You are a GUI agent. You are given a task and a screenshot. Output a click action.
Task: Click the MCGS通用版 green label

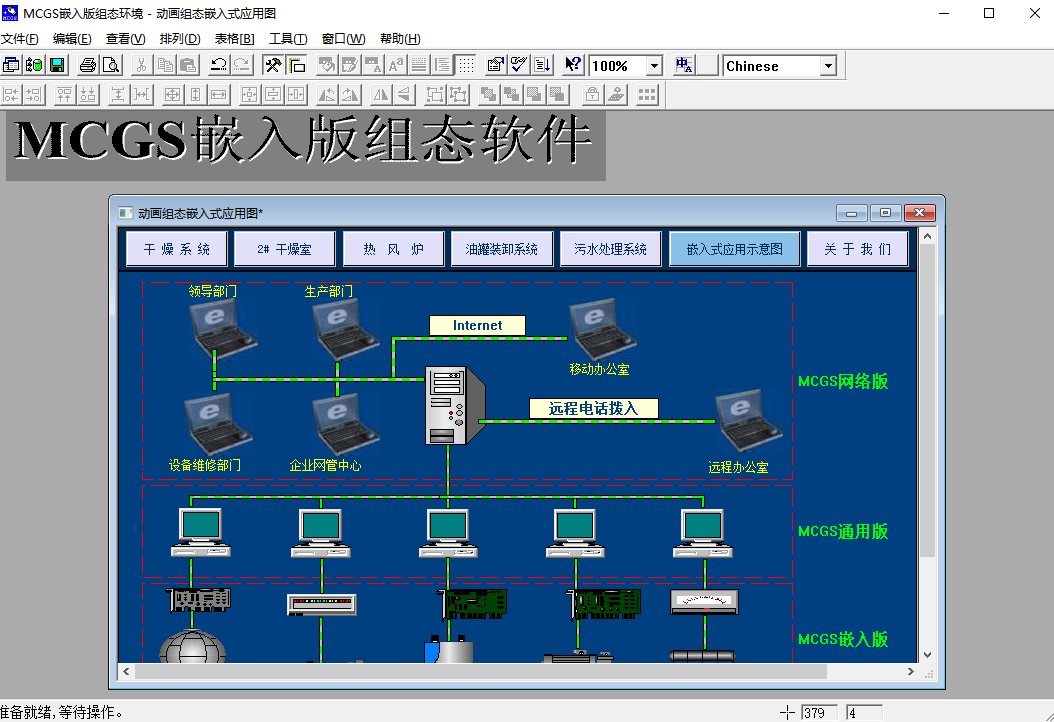843,532
